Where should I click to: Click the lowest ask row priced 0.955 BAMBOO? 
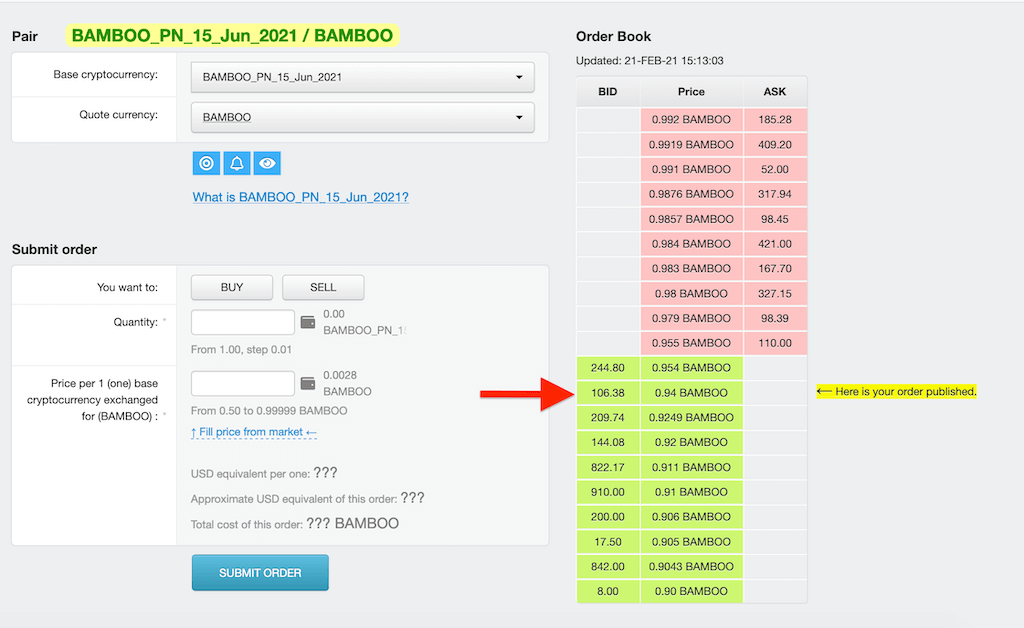pos(691,343)
